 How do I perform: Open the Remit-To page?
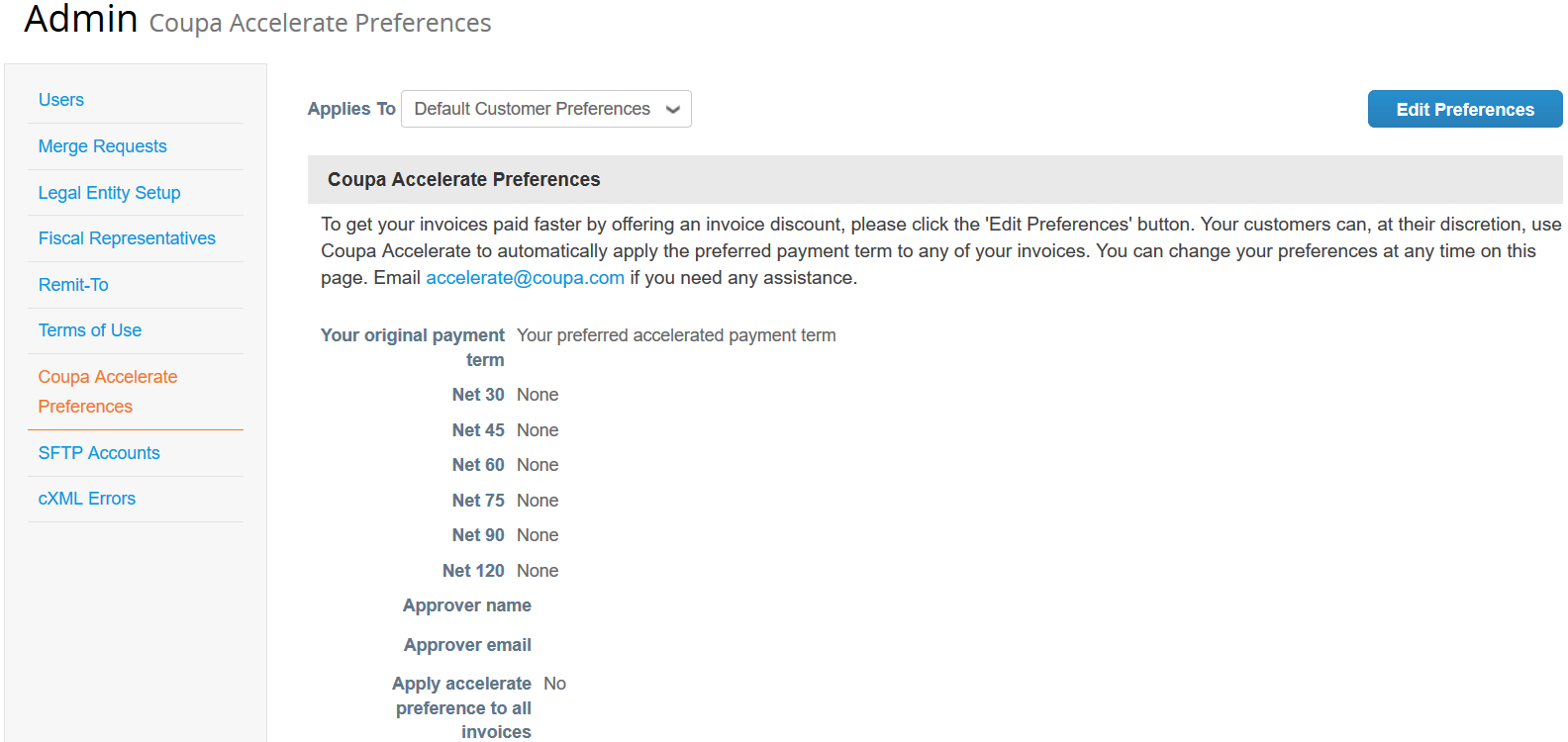pos(73,285)
